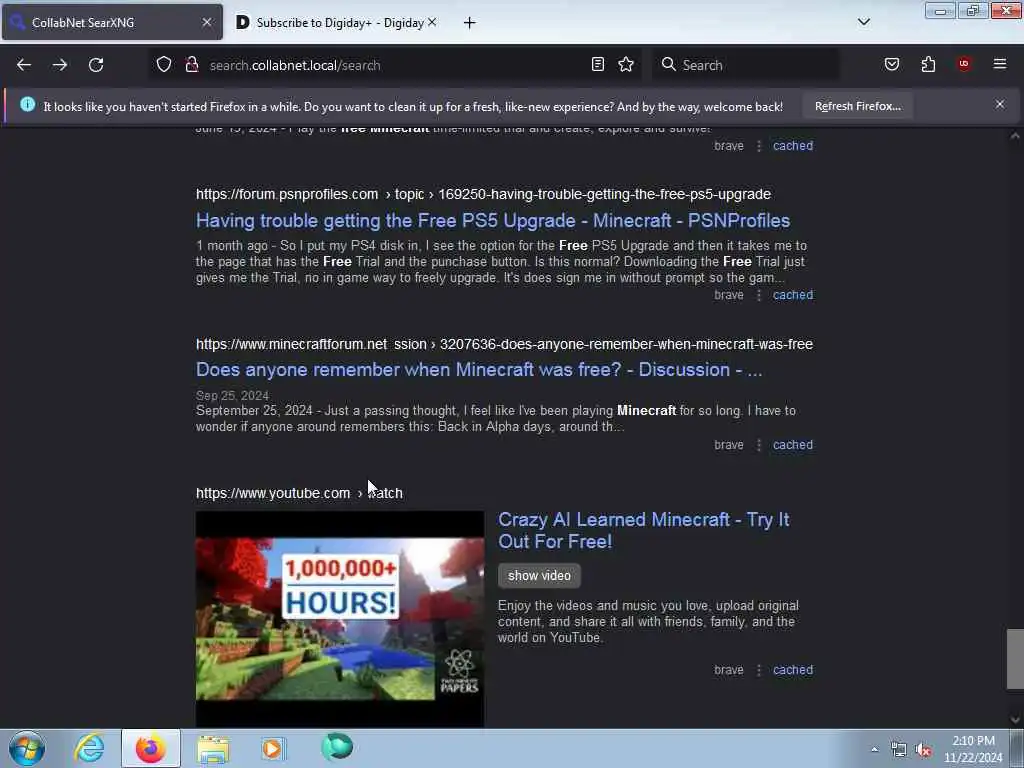Click the network tray icon
This screenshot has width=1024, height=768.
(899, 750)
